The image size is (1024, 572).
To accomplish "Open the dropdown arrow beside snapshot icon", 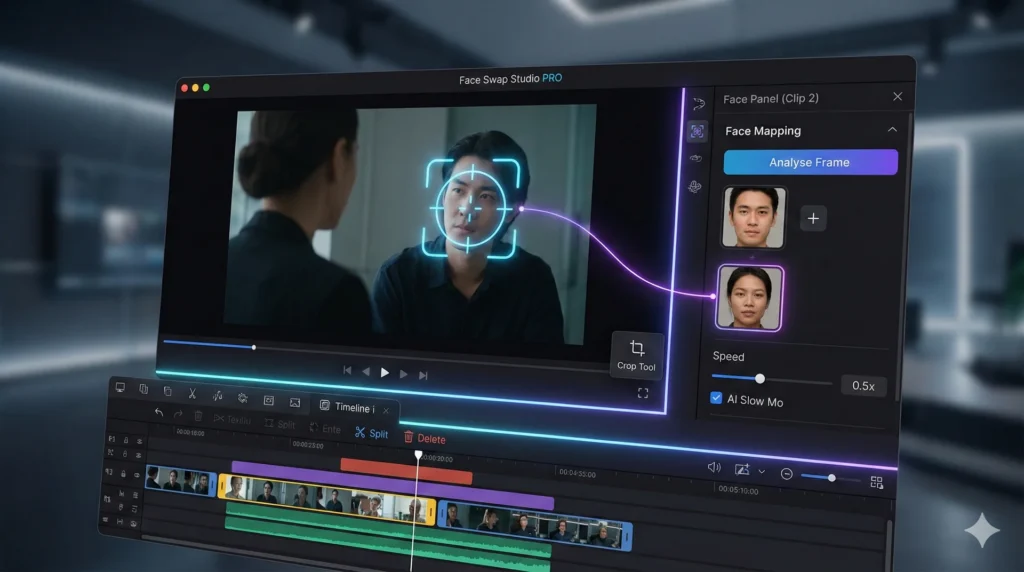I will pyautogui.click(x=761, y=471).
